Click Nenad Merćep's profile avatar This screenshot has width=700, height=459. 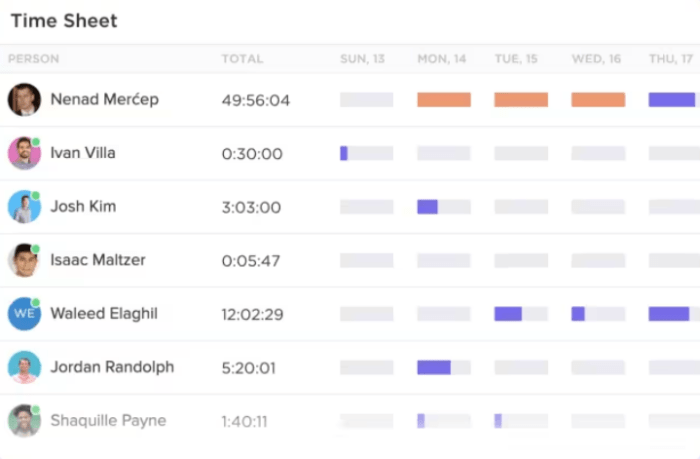point(24,100)
